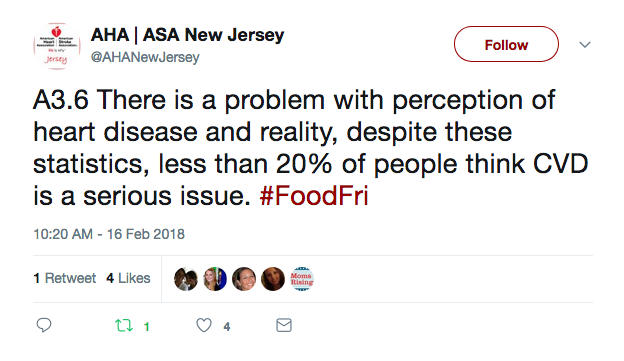View the 4 Likes list

click(x=128, y=278)
